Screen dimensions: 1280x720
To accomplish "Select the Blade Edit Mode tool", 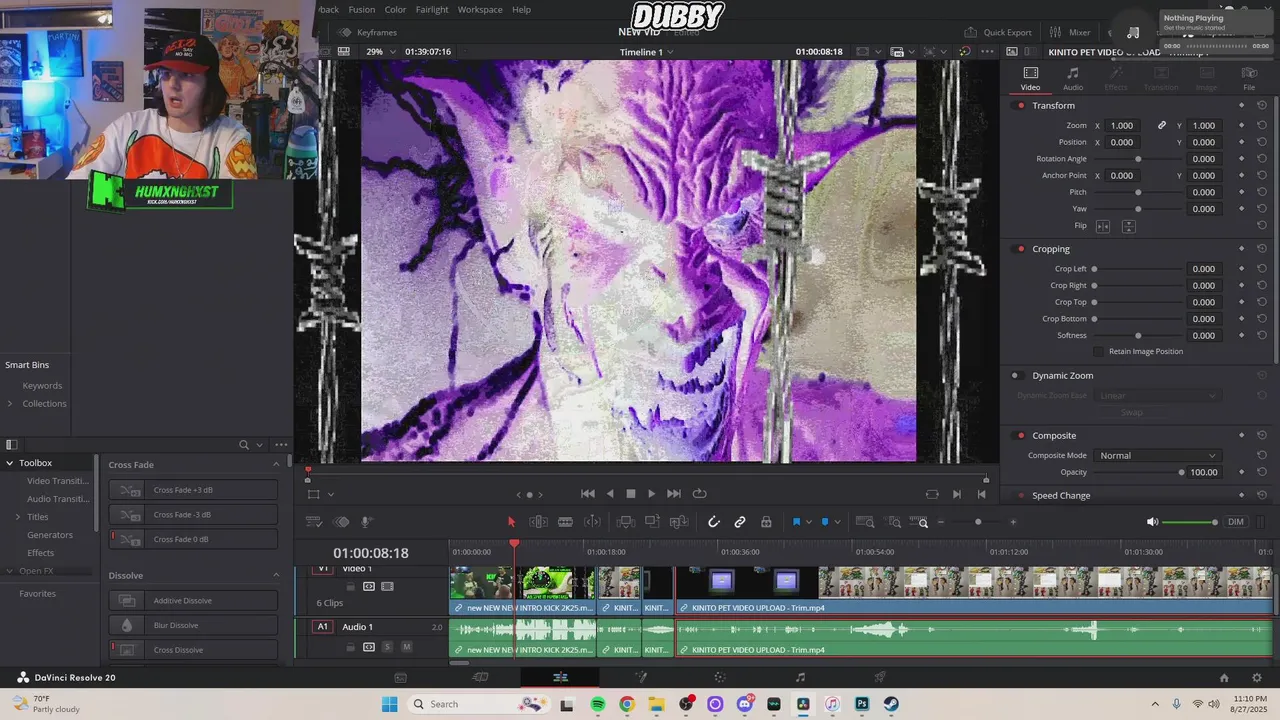I will tap(565, 522).
